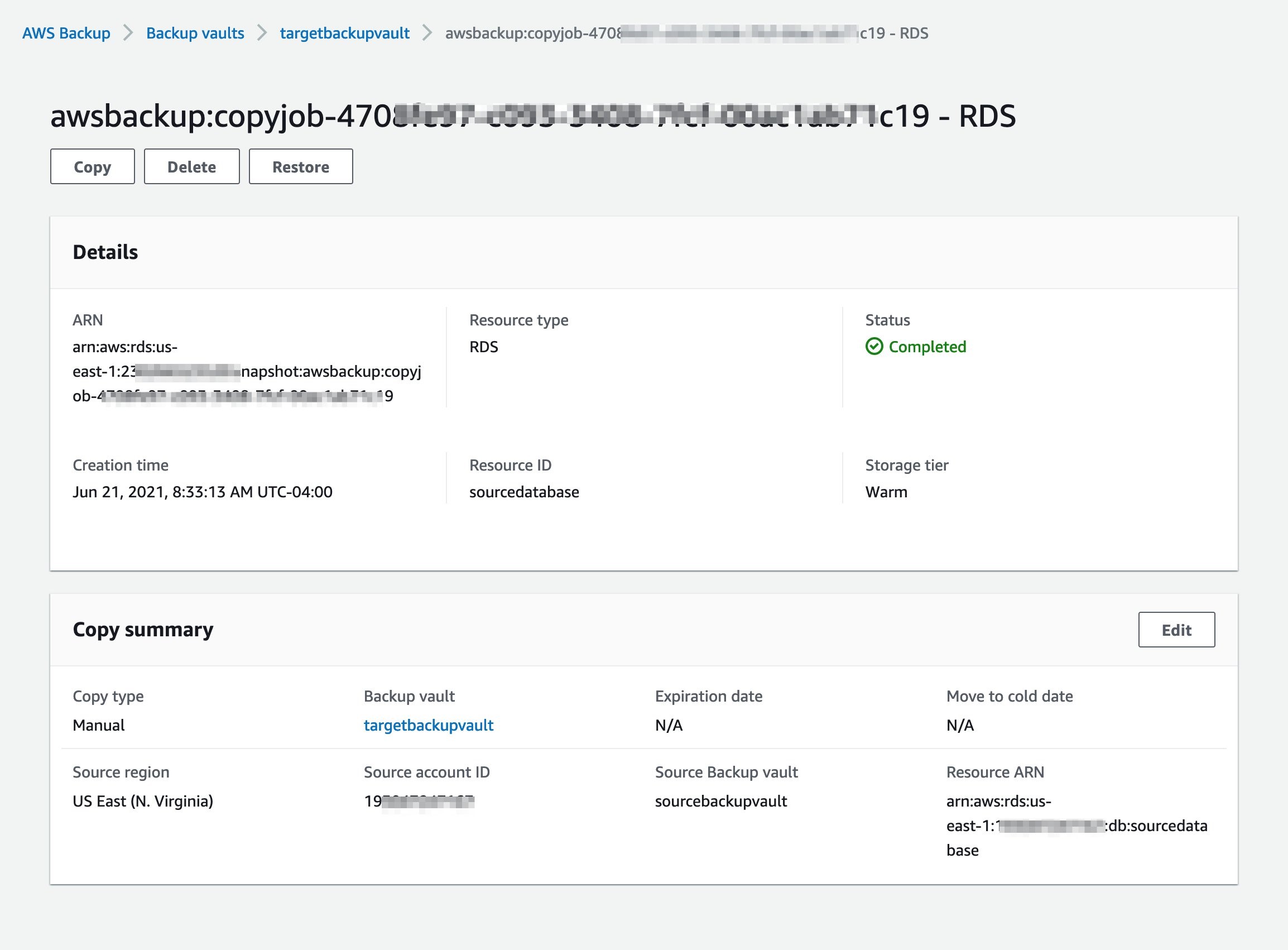Click the page title awsbackup:copyjob heading
The image size is (1288, 950).
tap(533, 116)
